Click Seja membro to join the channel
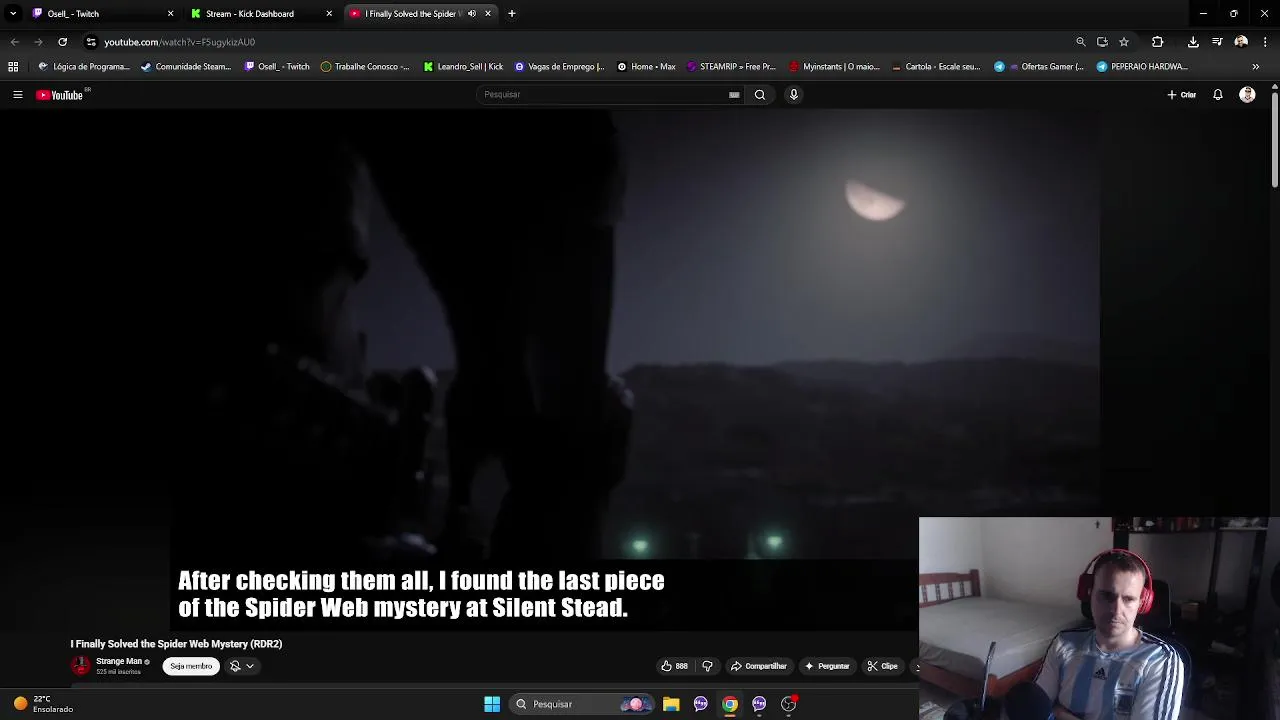This screenshot has height=720, width=1280. (x=191, y=666)
